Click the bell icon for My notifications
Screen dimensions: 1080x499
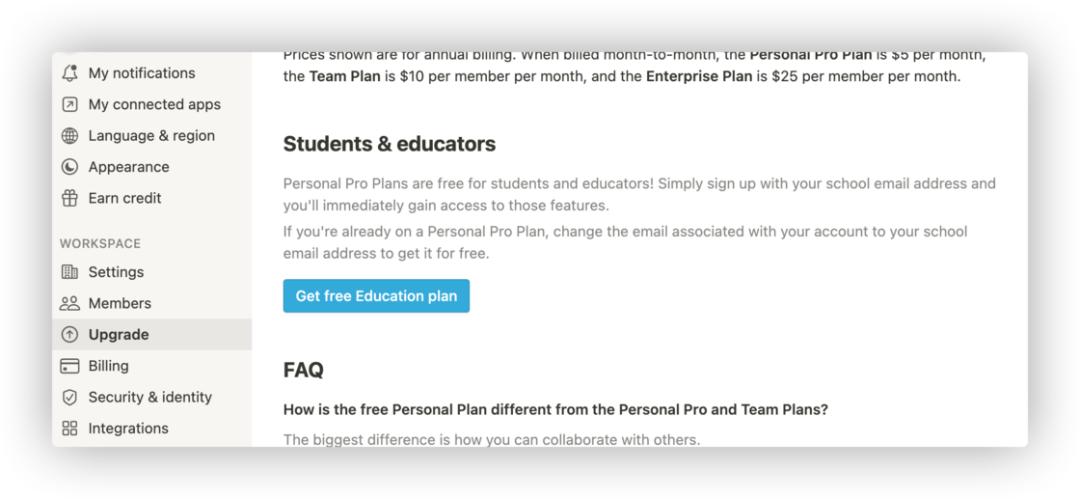(70, 73)
